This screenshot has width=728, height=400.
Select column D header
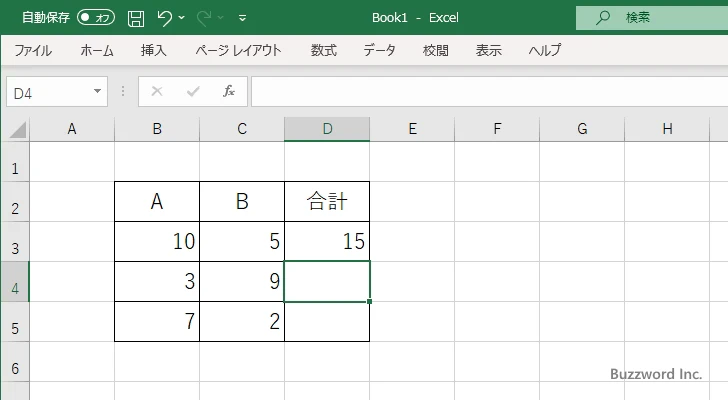327,129
